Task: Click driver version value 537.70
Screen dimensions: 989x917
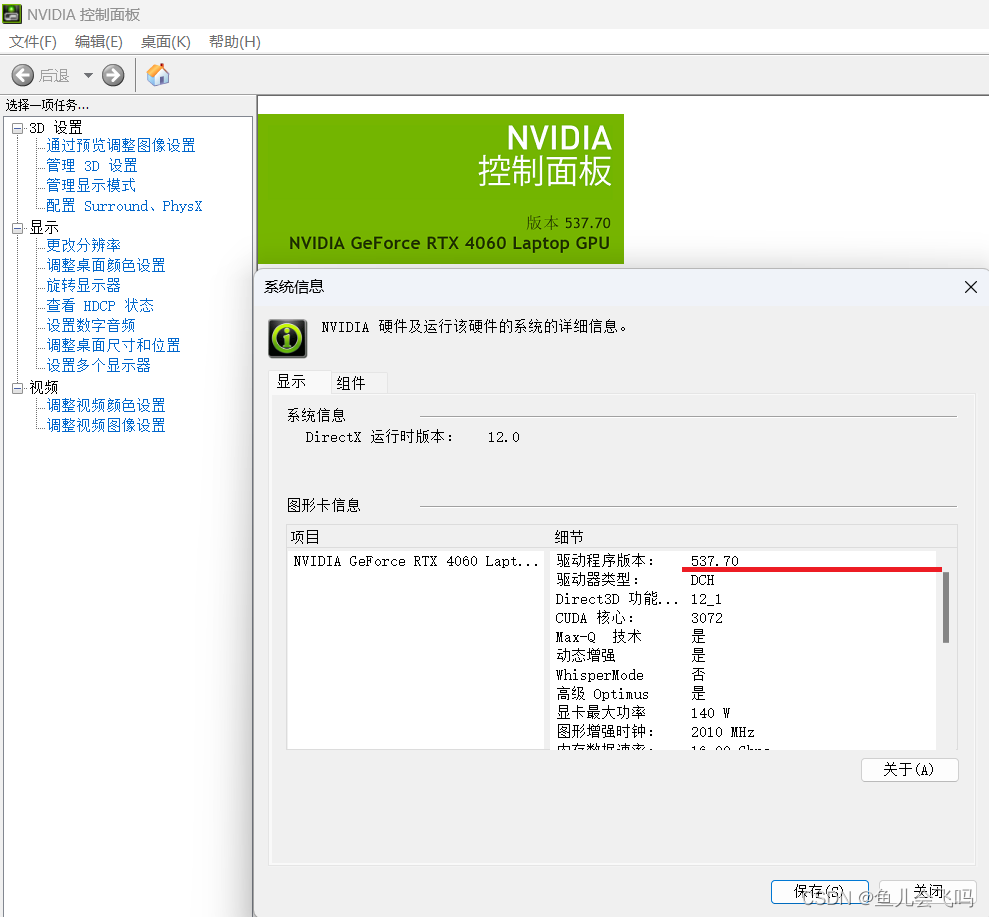Action: (x=715, y=561)
